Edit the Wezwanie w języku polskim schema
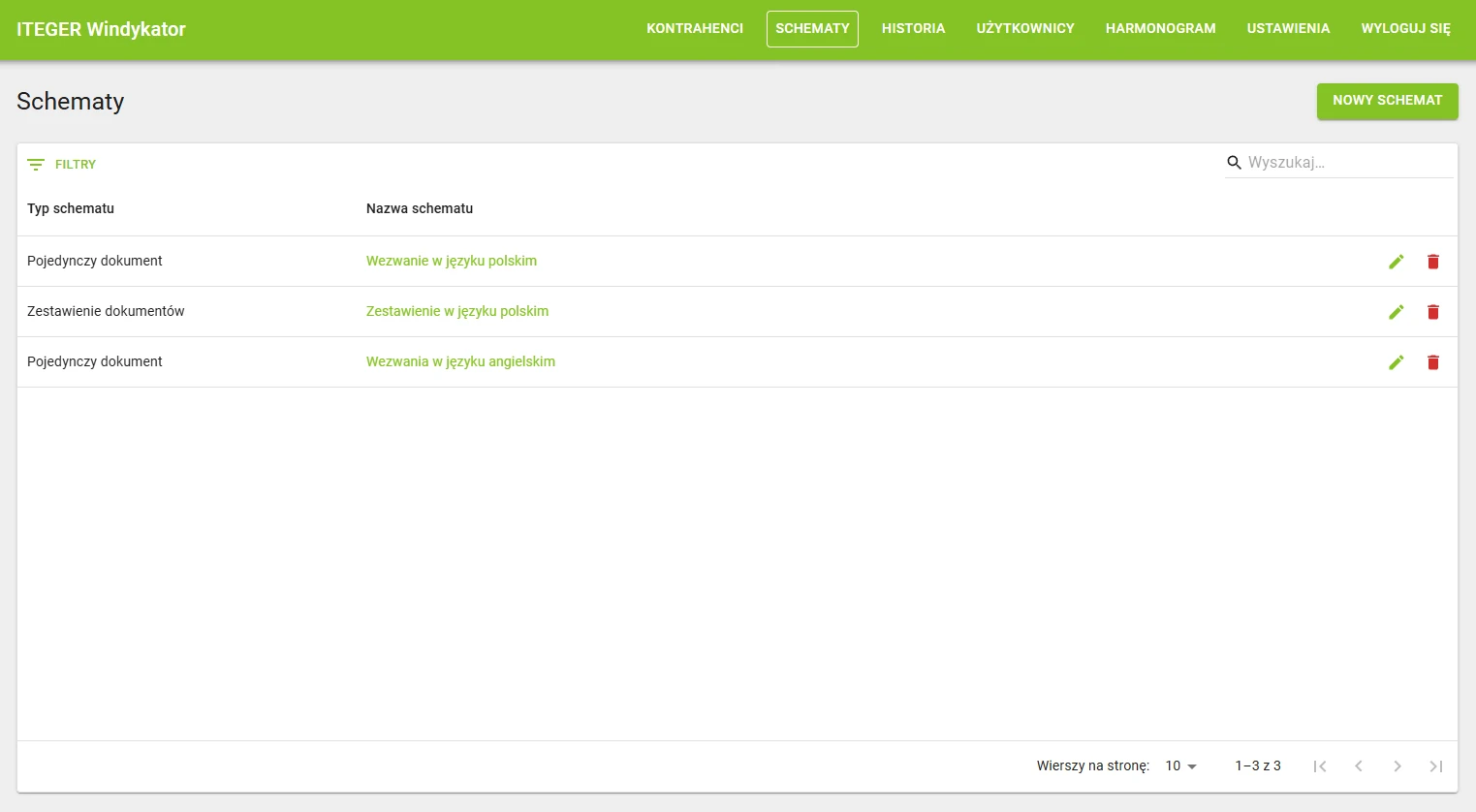The width and height of the screenshot is (1476, 812). pyautogui.click(x=1397, y=262)
